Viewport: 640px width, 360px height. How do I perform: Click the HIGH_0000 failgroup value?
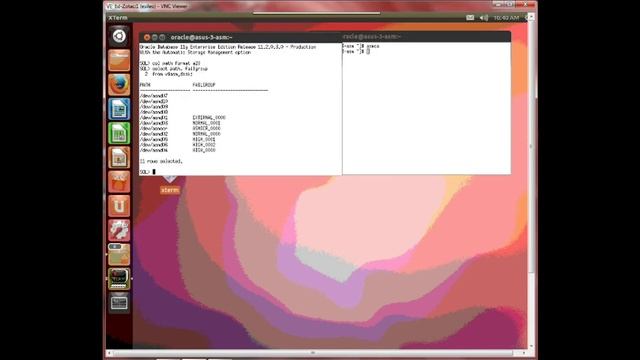[204, 150]
